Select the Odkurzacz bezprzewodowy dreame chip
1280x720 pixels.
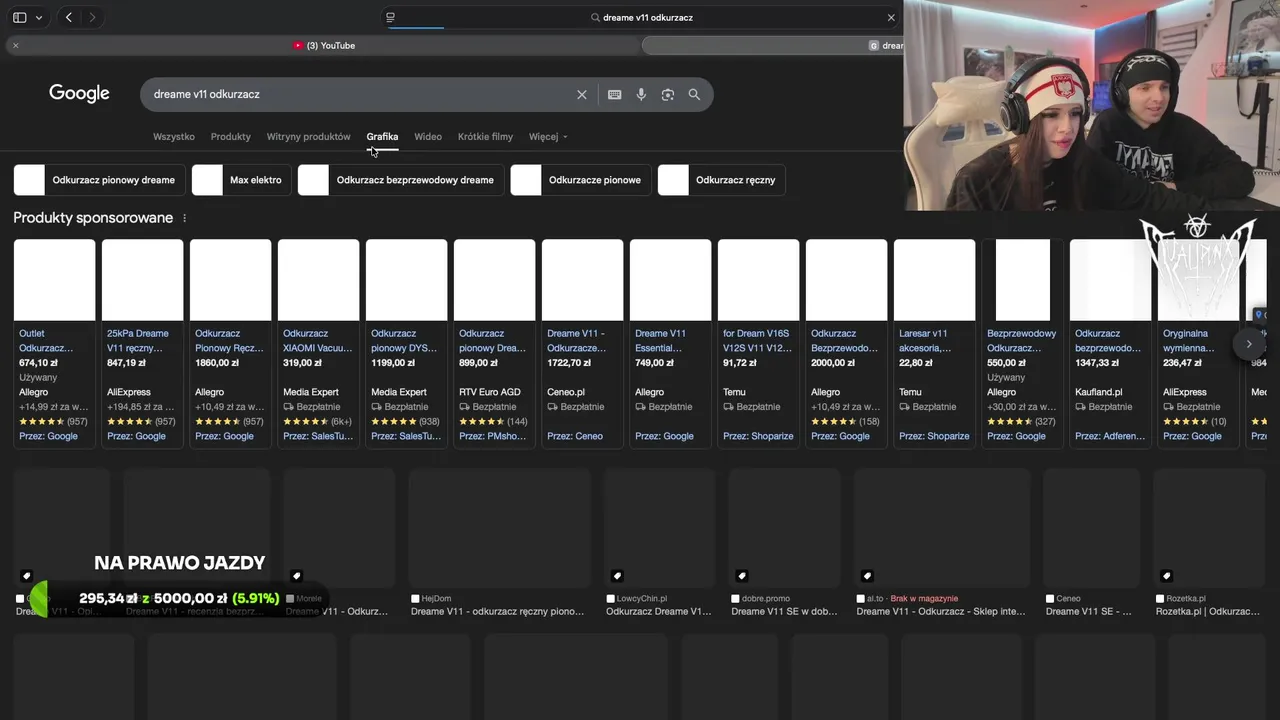(x=401, y=180)
